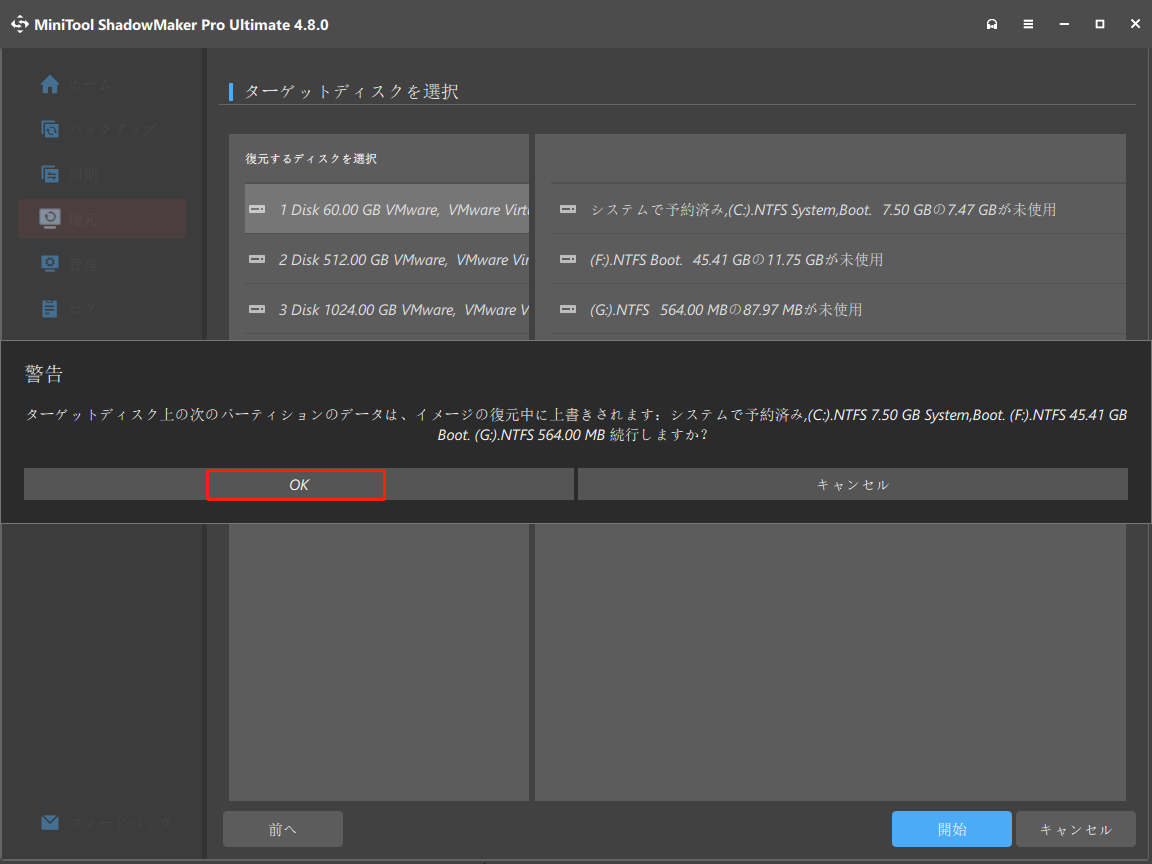1152x864 pixels.
Task: Click the 開始 button
Action: 951,829
